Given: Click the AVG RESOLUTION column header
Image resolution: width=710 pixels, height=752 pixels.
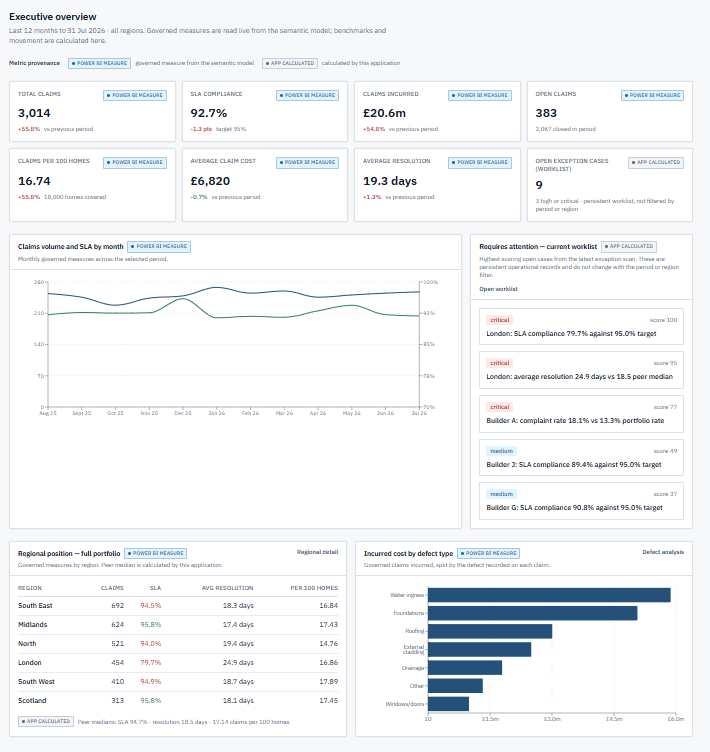Looking at the screenshot, I should coord(227,588).
